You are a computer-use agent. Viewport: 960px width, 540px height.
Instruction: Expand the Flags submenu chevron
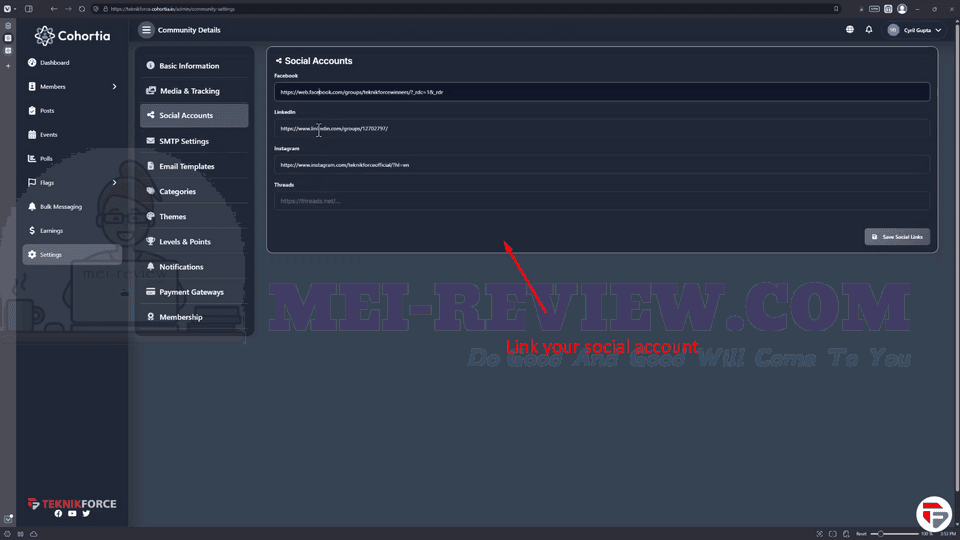(x=114, y=182)
